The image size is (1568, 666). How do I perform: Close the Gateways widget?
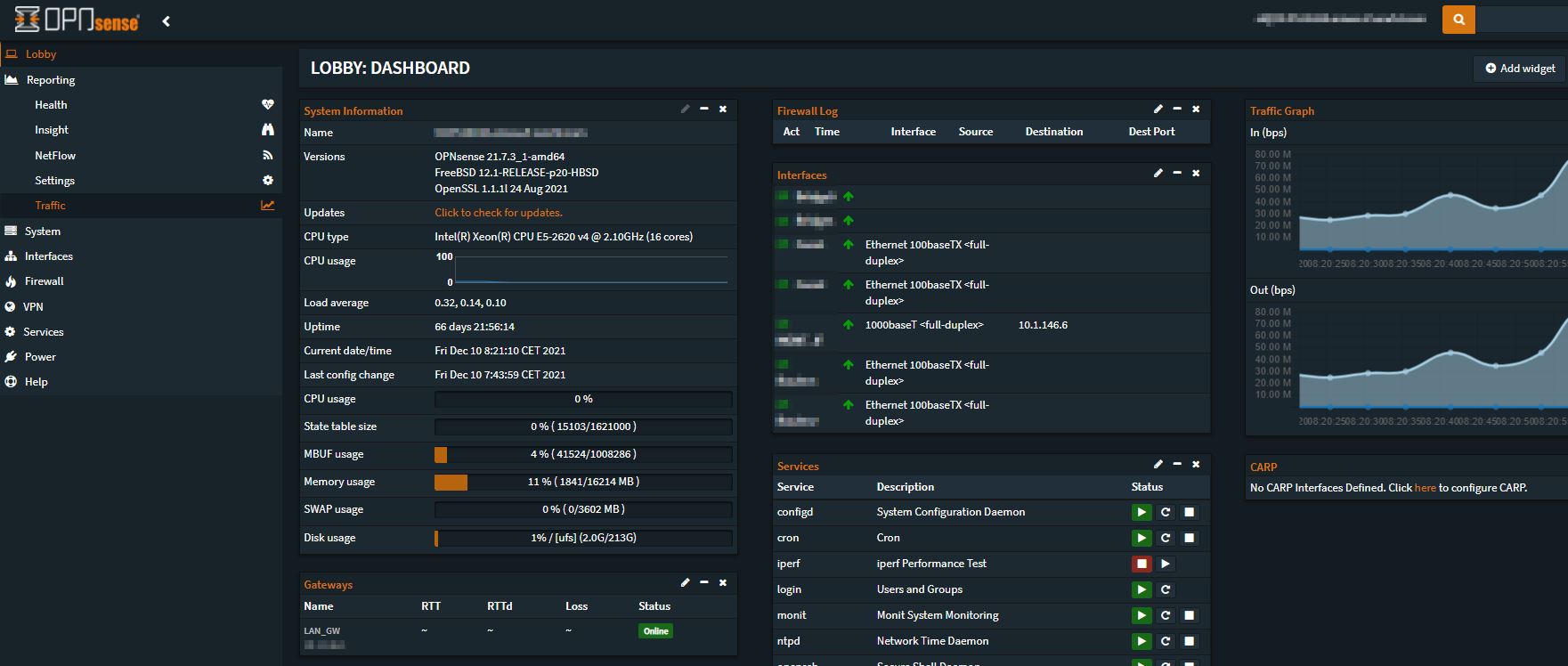(x=723, y=582)
